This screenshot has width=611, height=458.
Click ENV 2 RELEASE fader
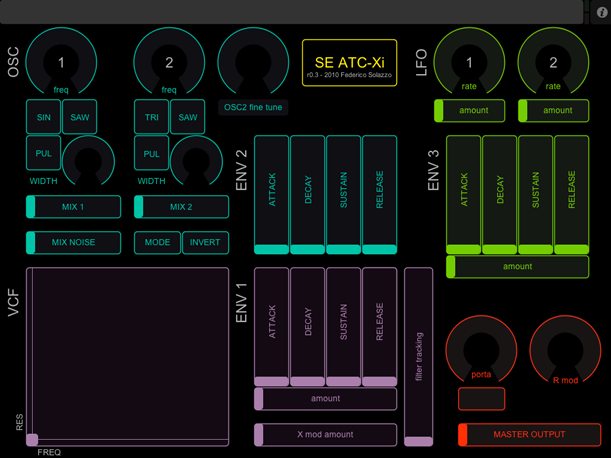coord(380,195)
